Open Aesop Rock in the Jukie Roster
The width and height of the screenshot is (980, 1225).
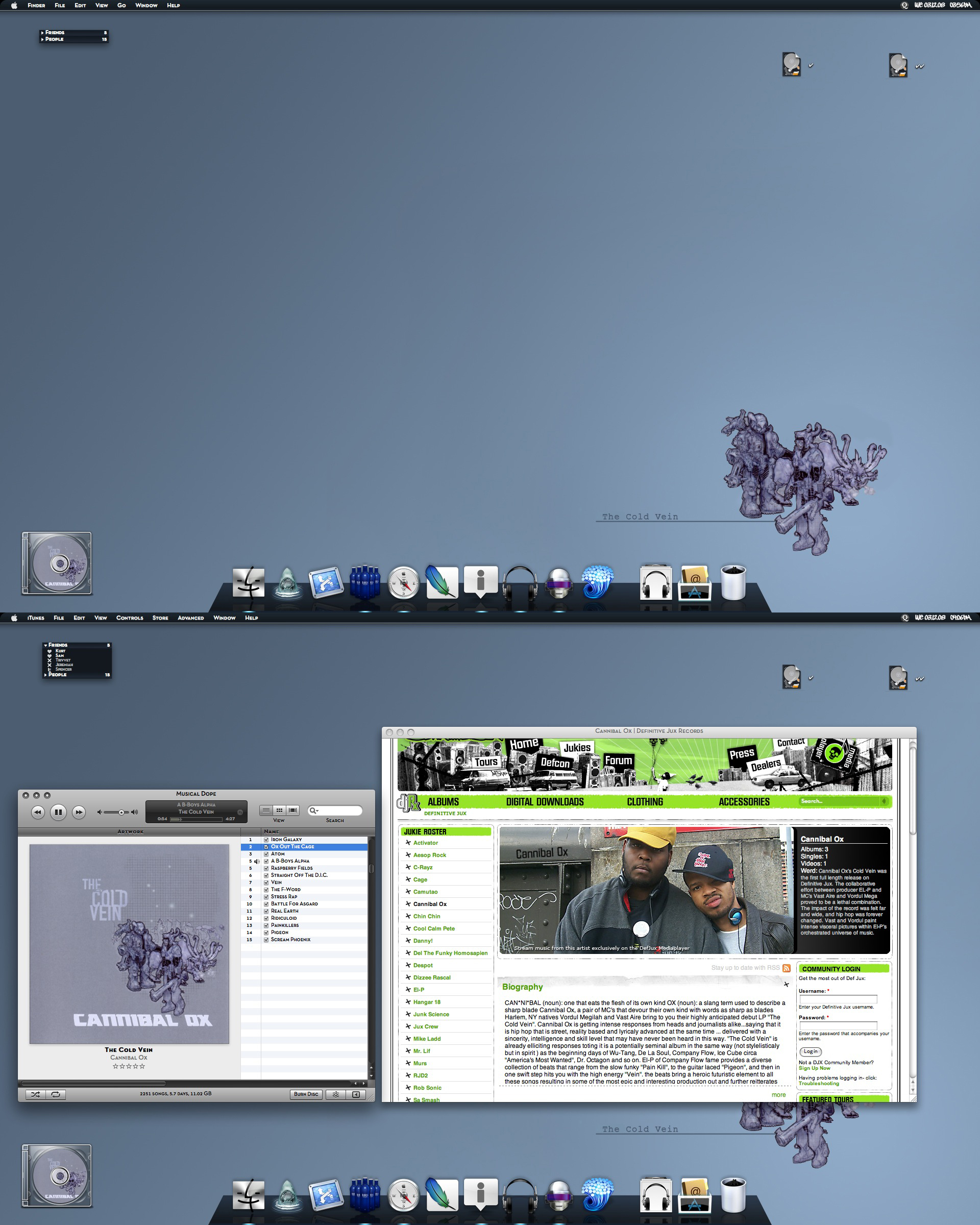point(429,855)
